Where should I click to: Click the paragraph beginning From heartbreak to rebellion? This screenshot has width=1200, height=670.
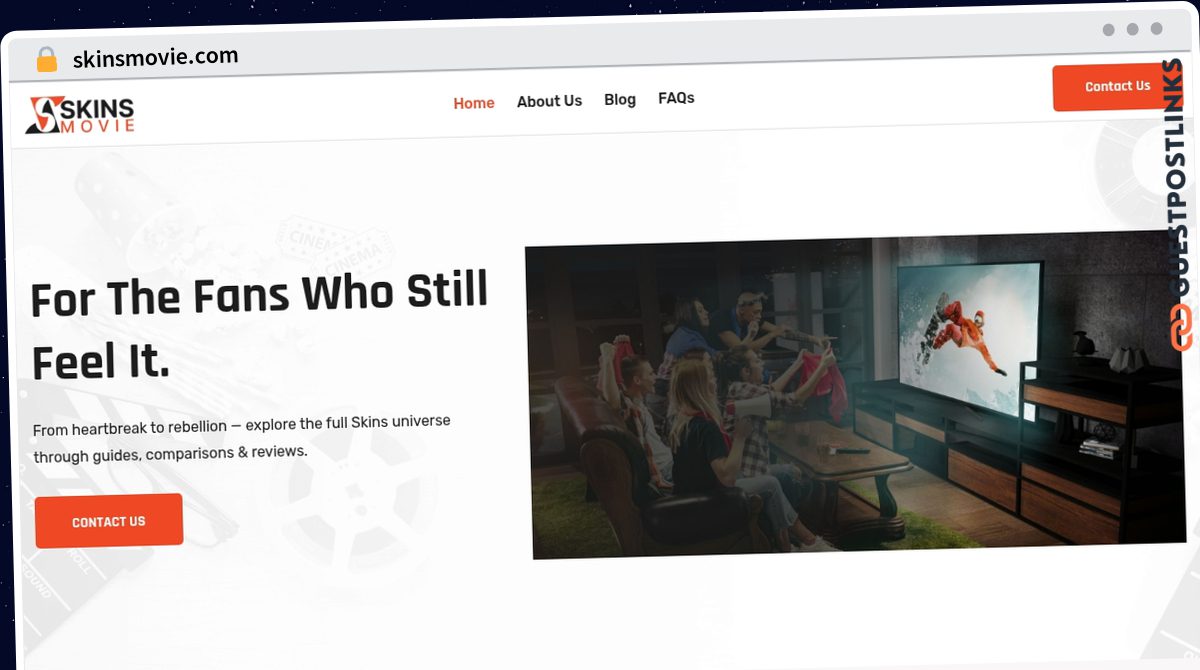(242, 437)
